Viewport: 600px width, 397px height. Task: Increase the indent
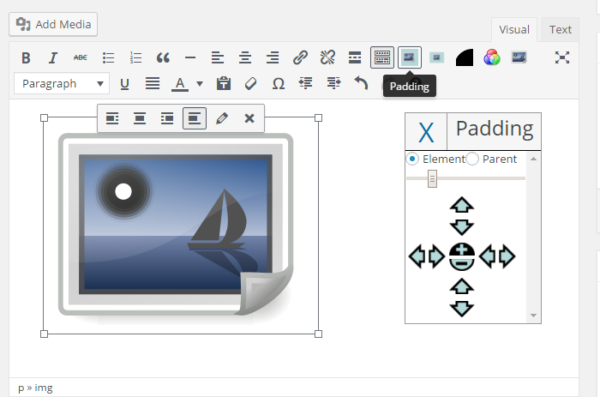[333, 83]
